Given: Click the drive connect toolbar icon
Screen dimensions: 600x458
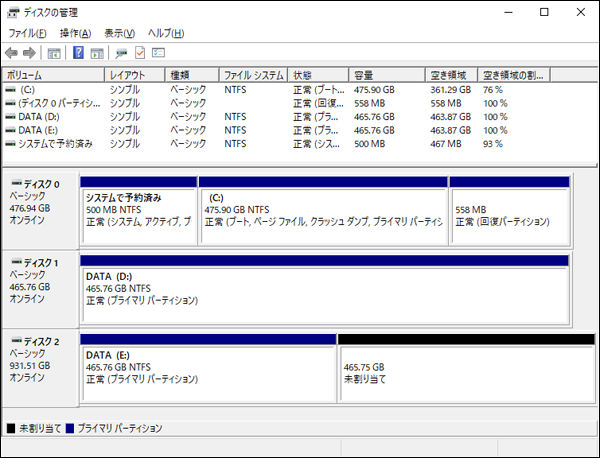Looking at the screenshot, I should (121, 53).
